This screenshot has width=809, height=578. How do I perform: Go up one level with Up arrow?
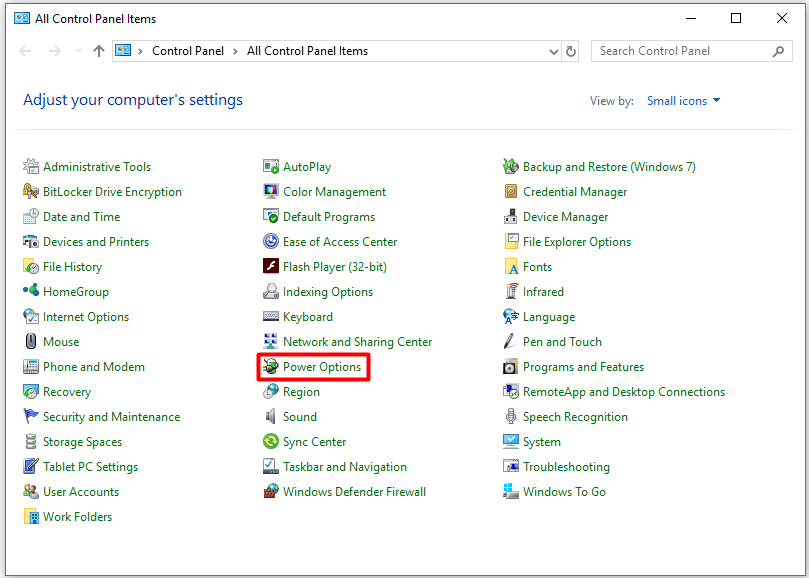[99, 51]
